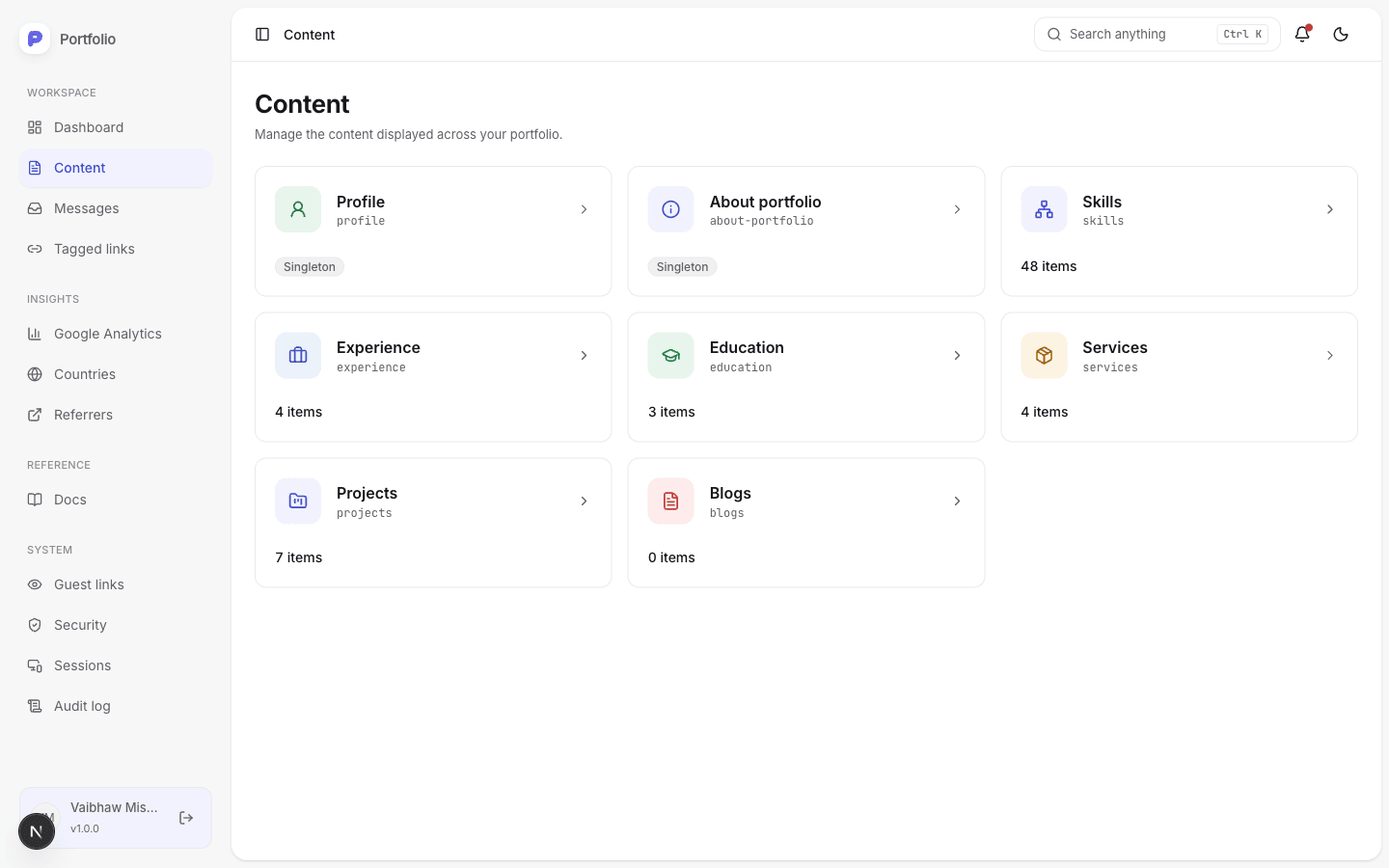Open Dashboard in the sidebar
The image size is (1389, 868).
pos(116,127)
